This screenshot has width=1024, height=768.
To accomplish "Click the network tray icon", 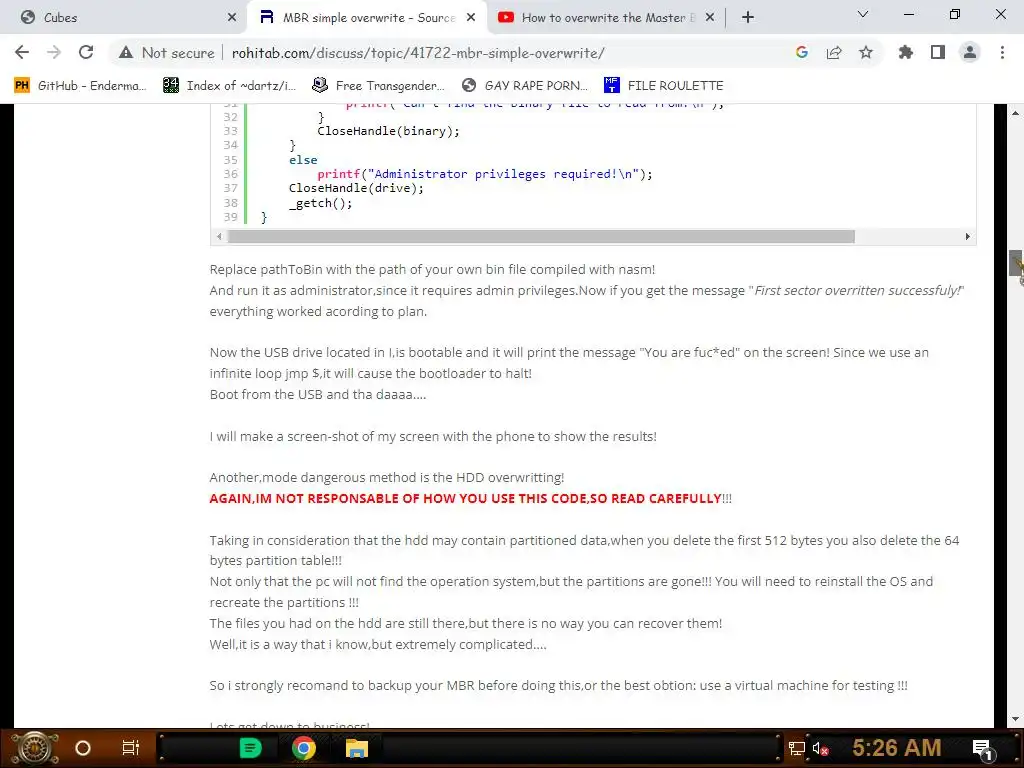I will click(x=796, y=748).
